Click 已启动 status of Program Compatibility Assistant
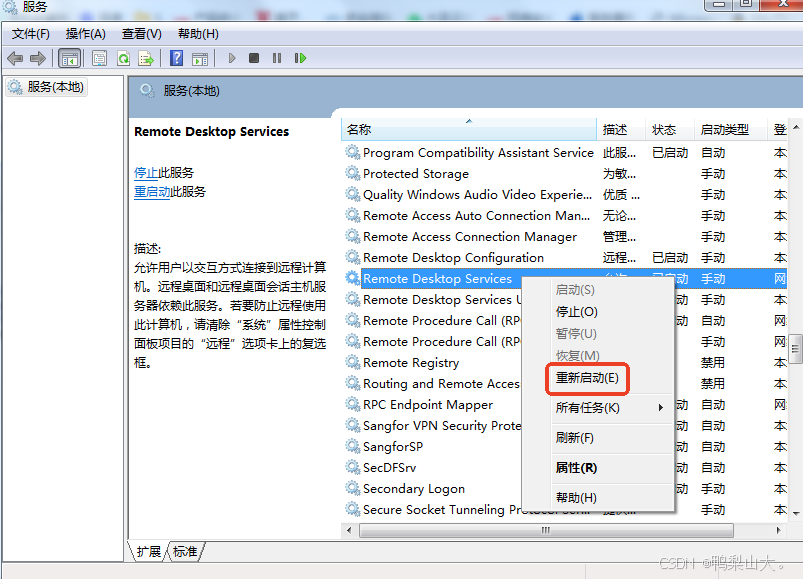The height and width of the screenshot is (579, 803). (x=670, y=153)
